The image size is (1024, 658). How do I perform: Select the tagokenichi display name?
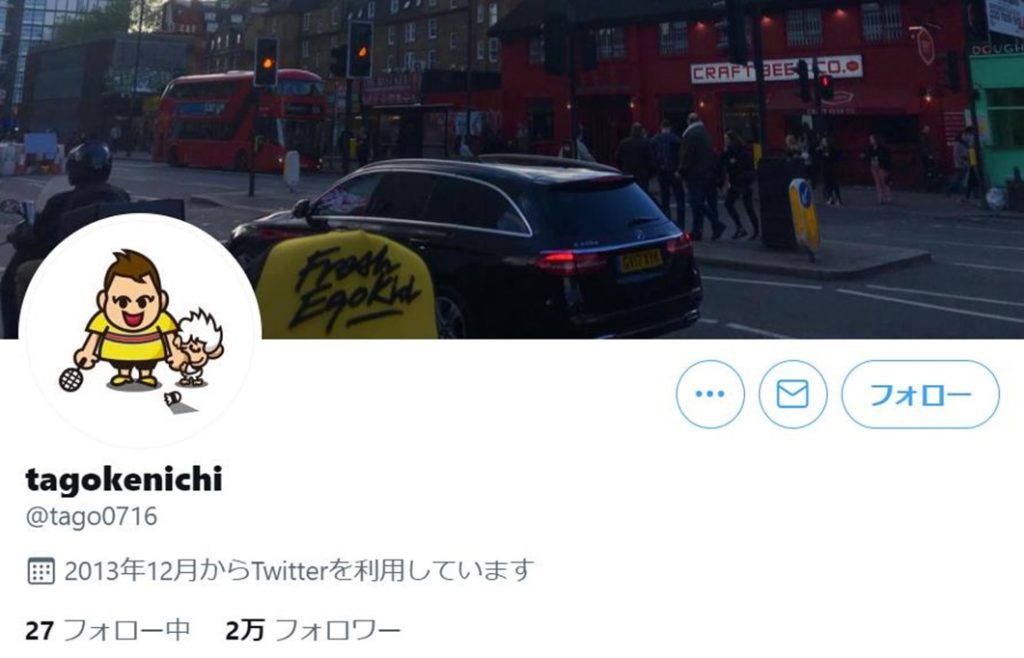pos(124,479)
